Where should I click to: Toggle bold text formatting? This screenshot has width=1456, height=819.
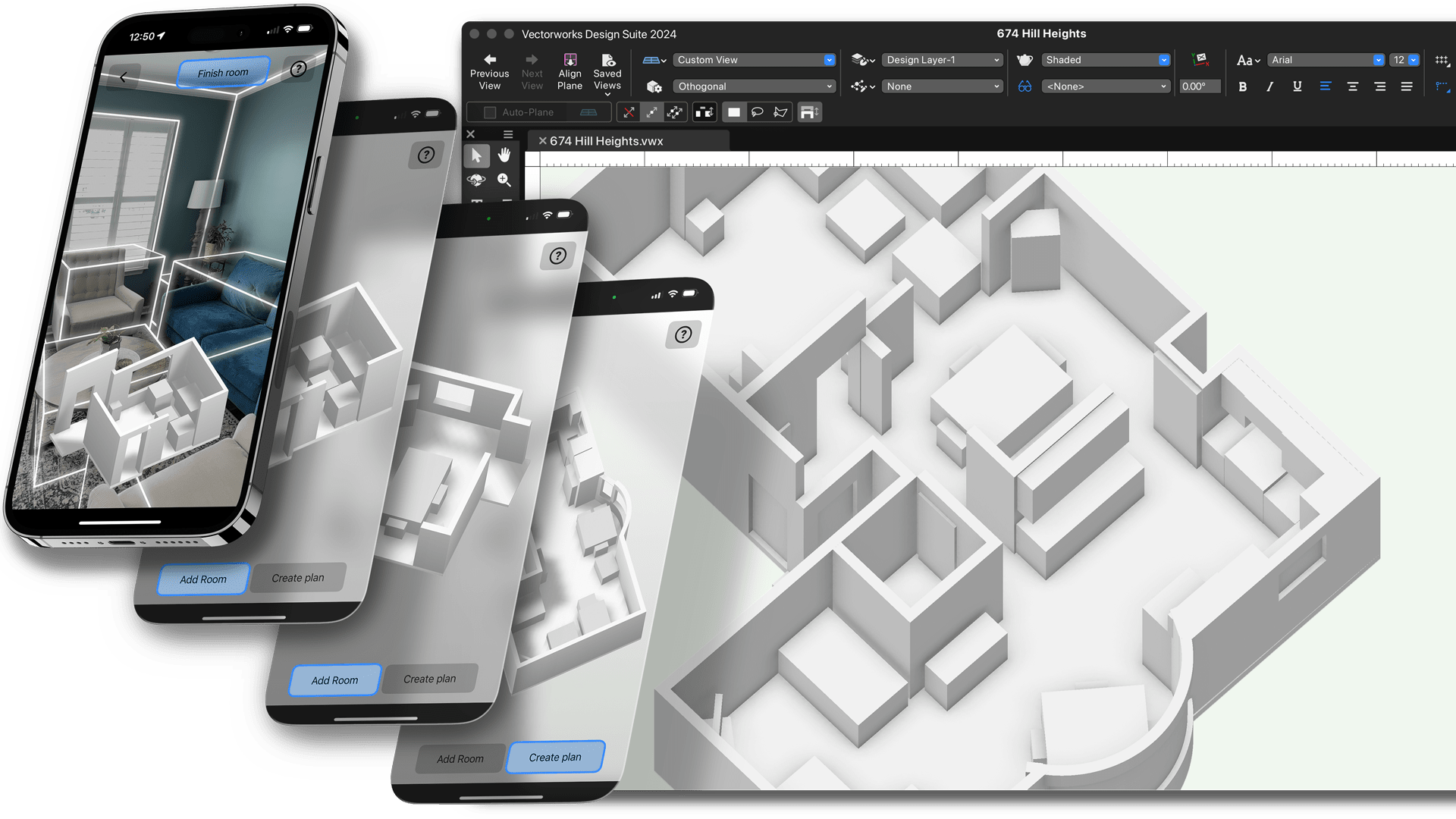point(1242,86)
